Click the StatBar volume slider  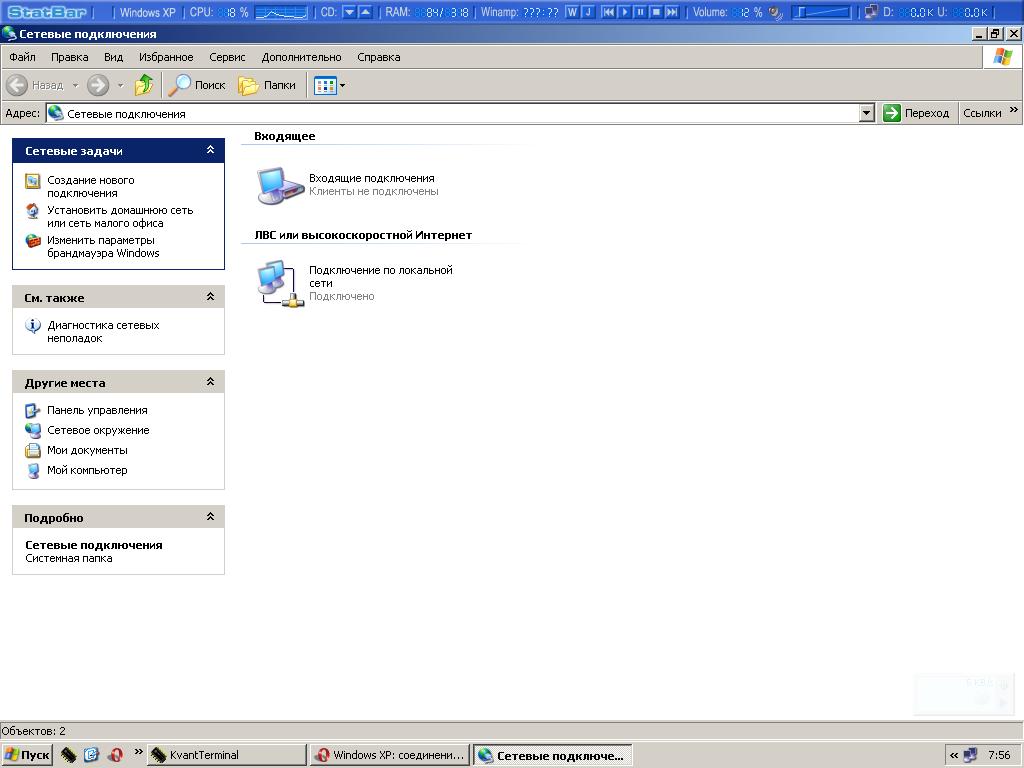click(821, 13)
